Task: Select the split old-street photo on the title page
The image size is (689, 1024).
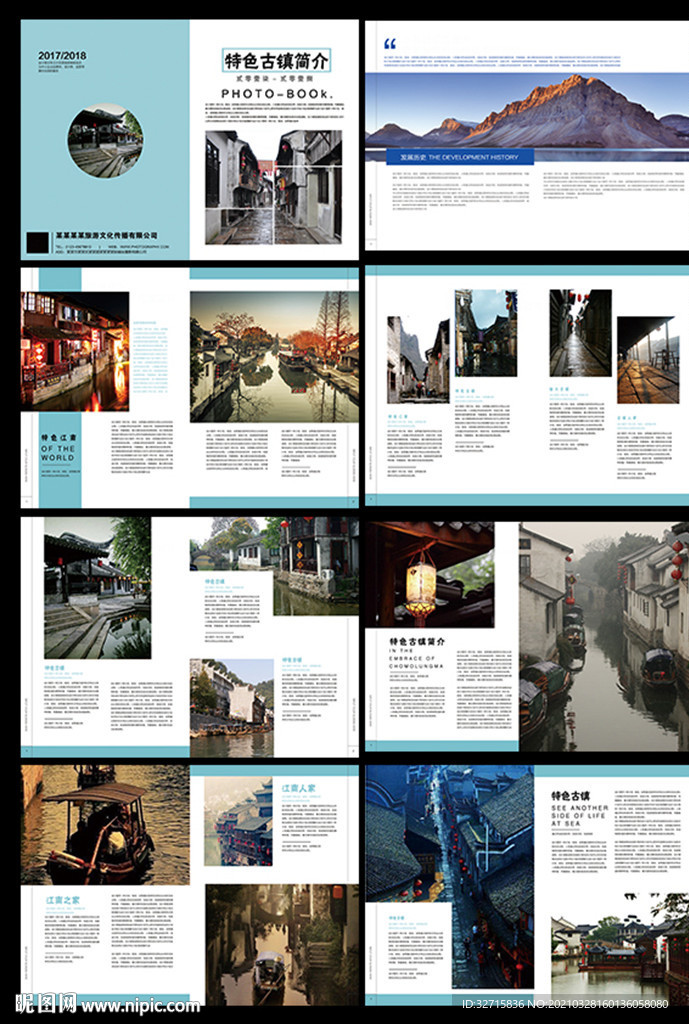Action: (274, 187)
